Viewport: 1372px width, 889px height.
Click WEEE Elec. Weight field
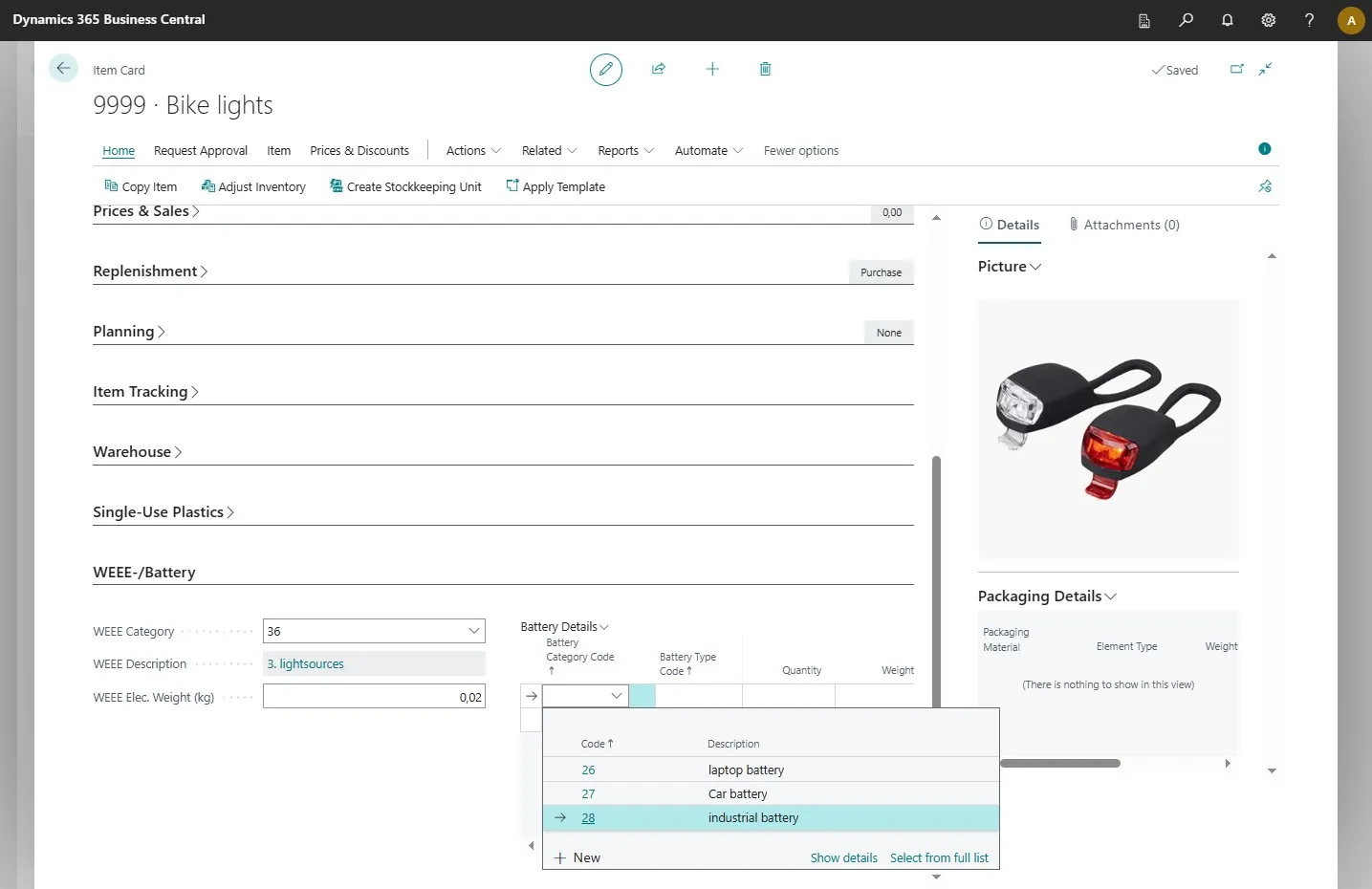(x=374, y=697)
